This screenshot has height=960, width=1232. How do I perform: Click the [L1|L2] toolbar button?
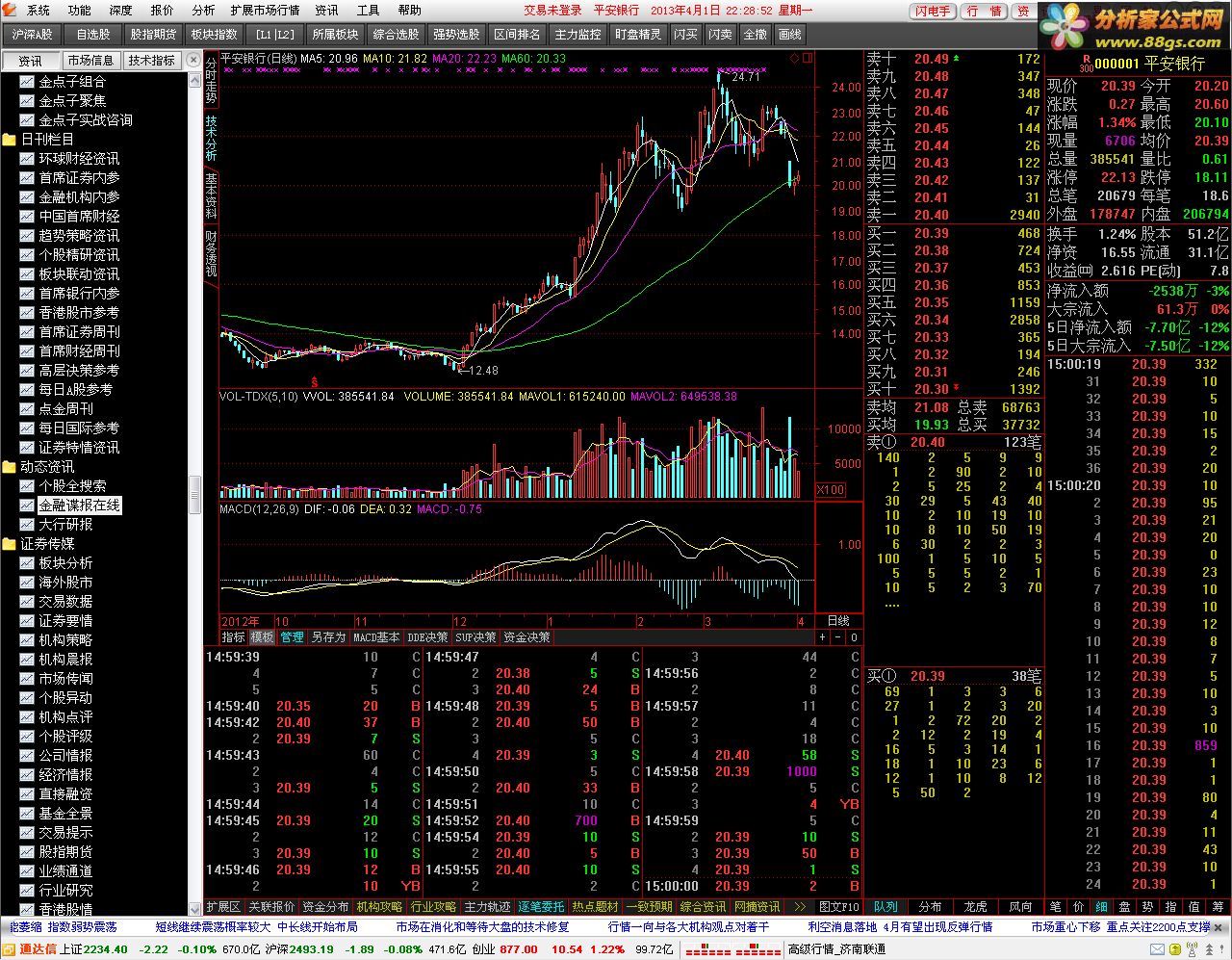coord(275,35)
